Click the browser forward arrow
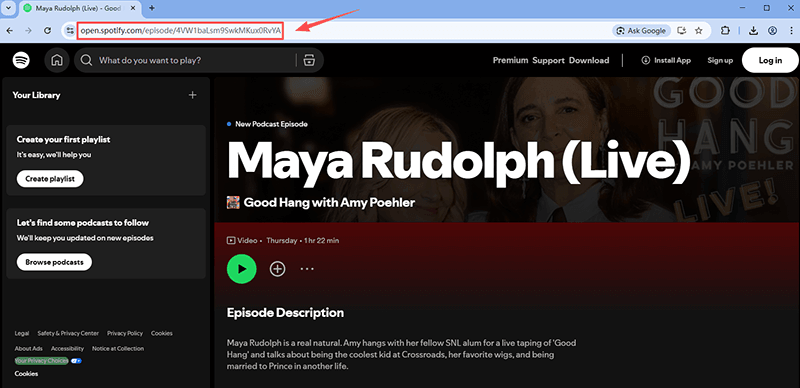Screen dimensions: 800x388 pos(28,31)
